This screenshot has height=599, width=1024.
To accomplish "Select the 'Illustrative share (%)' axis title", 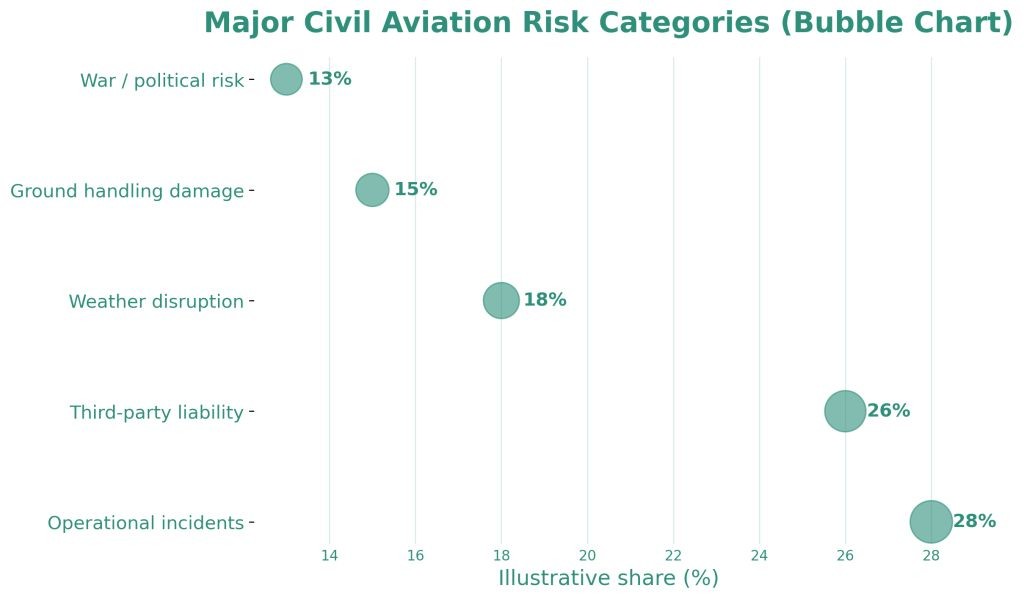I will 608,578.
